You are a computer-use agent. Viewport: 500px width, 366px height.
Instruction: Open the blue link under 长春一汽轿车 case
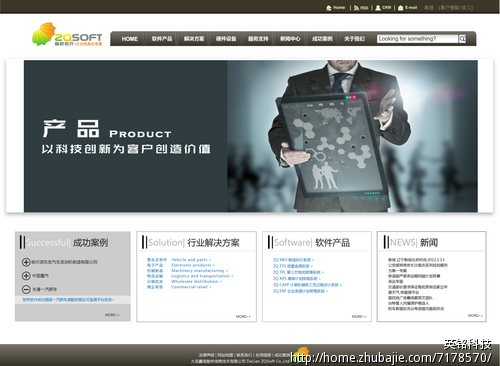pos(68,300)
